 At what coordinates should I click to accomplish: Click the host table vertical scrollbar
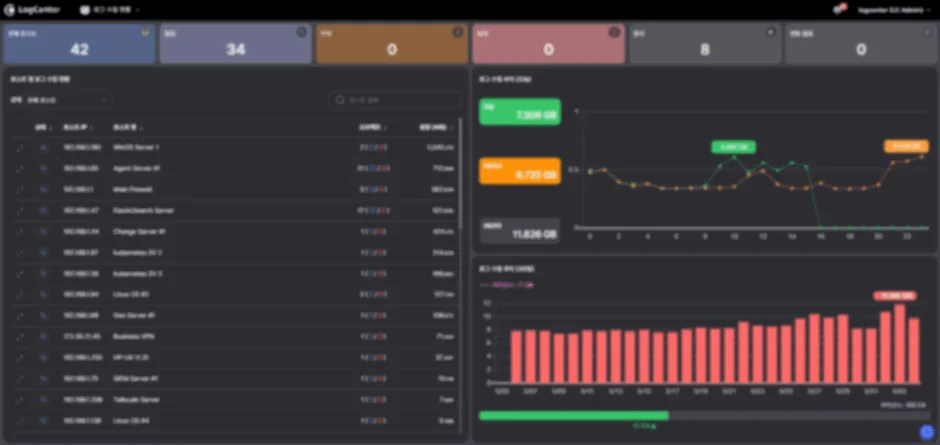[460, 174]
